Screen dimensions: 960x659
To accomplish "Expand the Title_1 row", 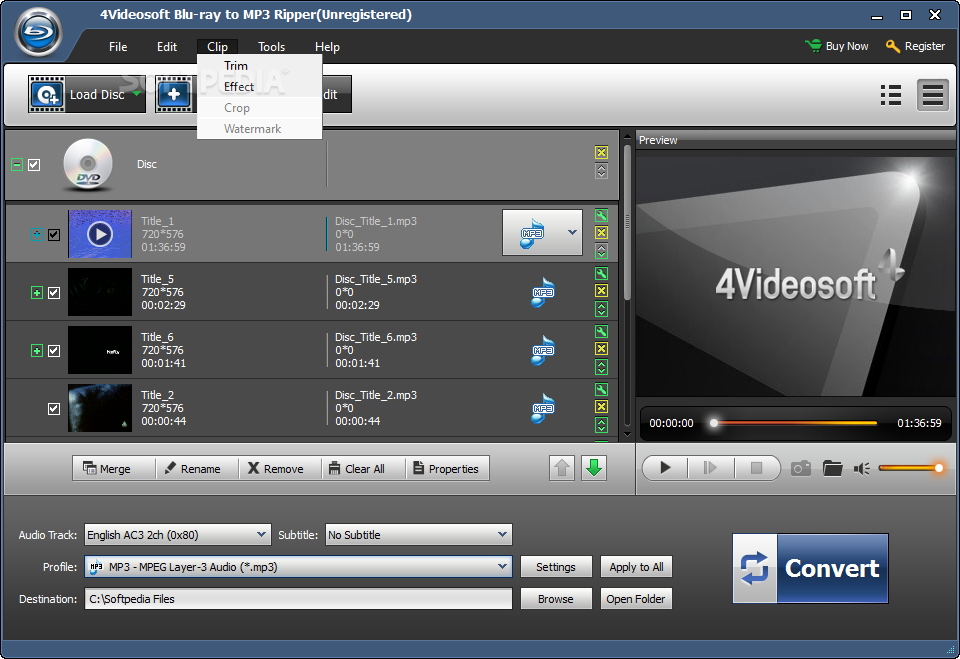I will coord(37,235).
